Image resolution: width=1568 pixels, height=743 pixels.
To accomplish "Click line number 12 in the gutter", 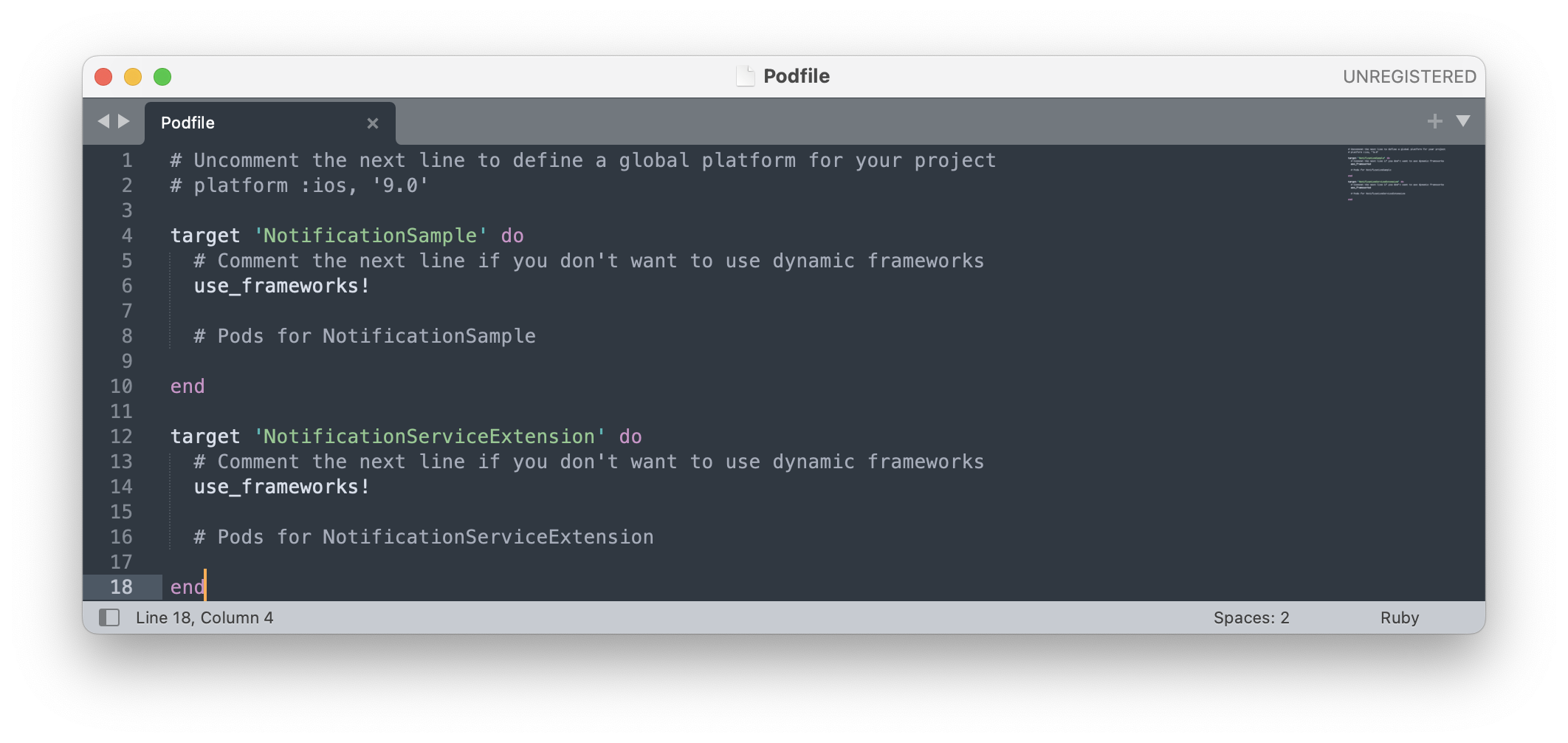I will click(x=121, y=436).
